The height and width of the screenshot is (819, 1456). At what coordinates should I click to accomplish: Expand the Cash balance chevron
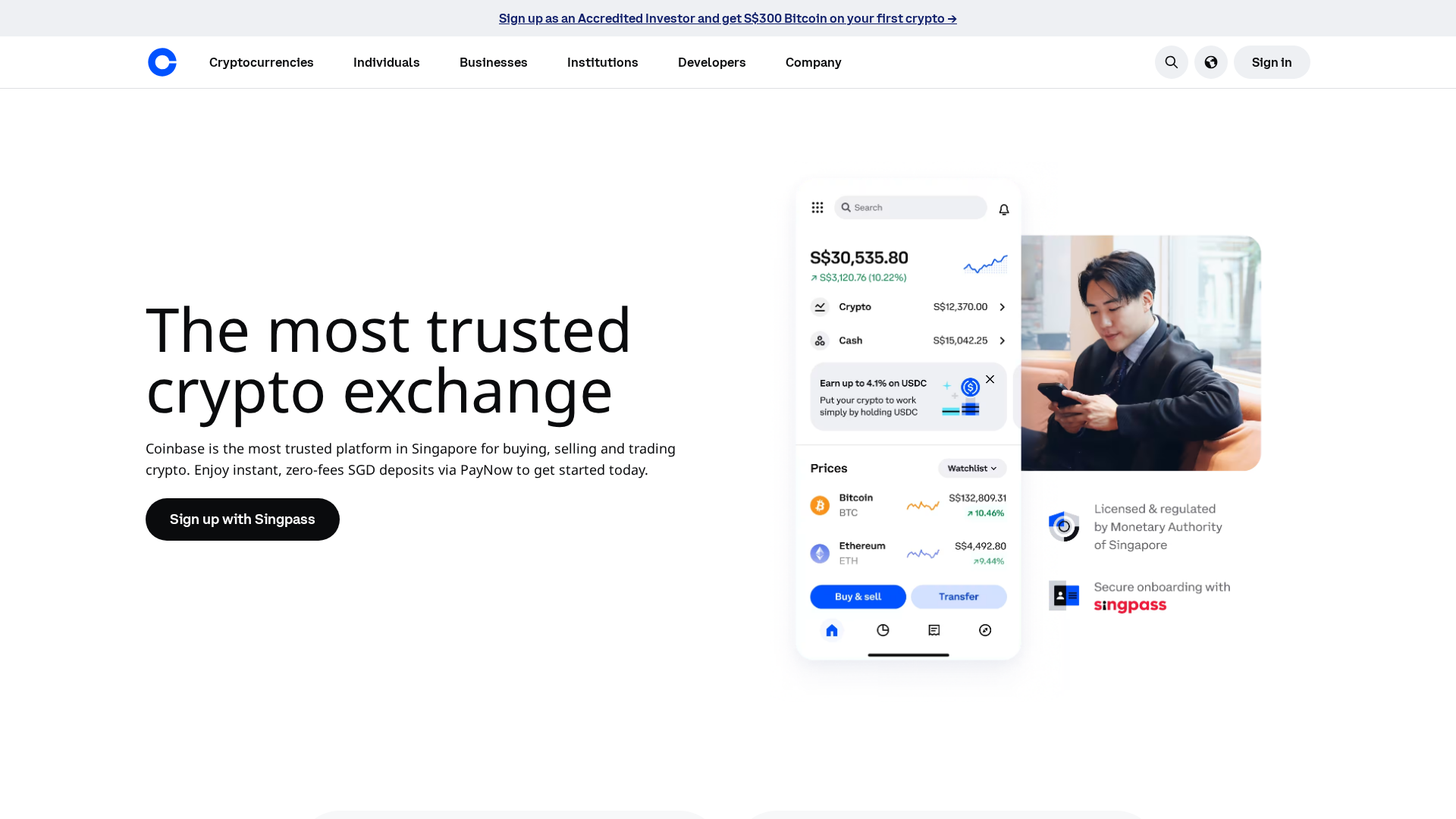click(x=1002, y=341)
